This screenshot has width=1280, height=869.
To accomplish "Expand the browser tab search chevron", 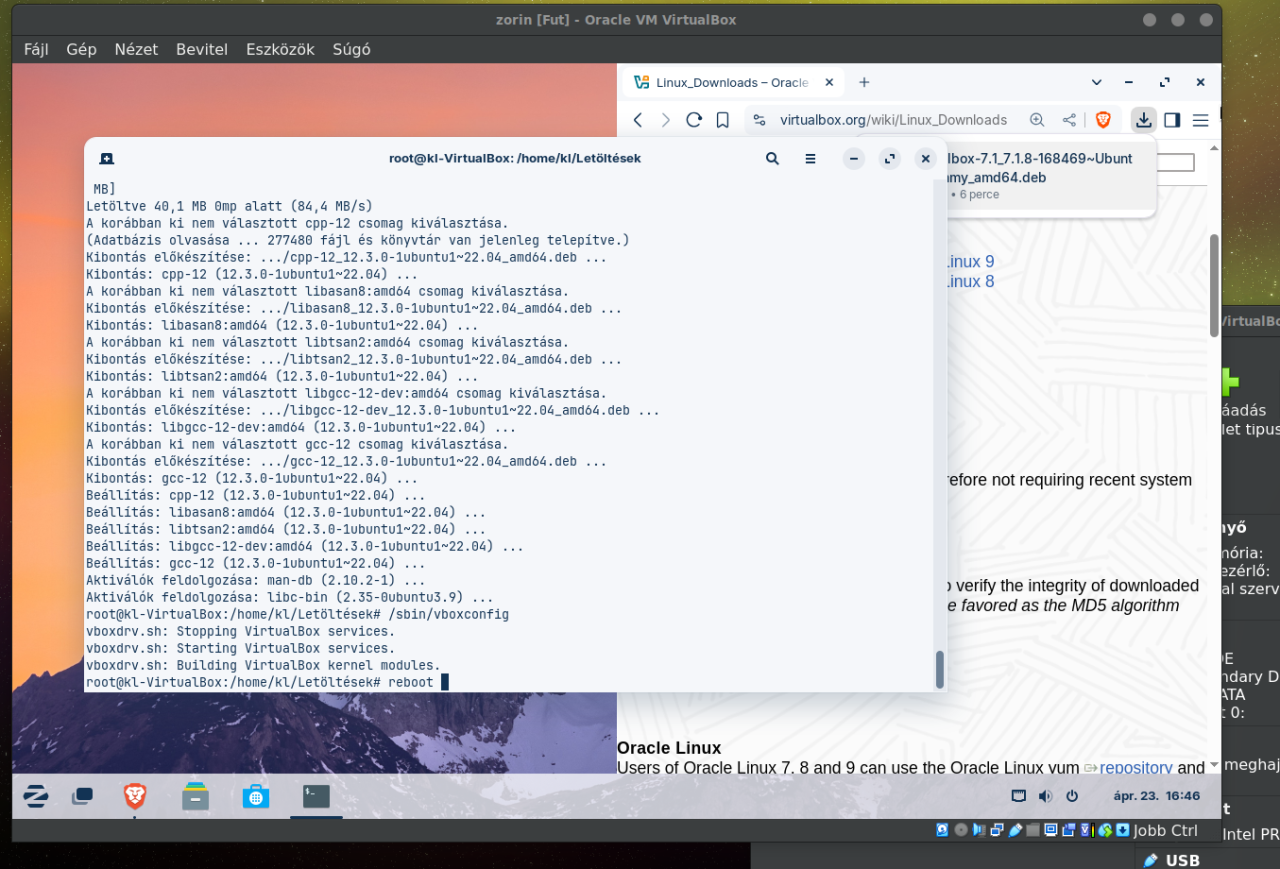I will coord(1097,82).
